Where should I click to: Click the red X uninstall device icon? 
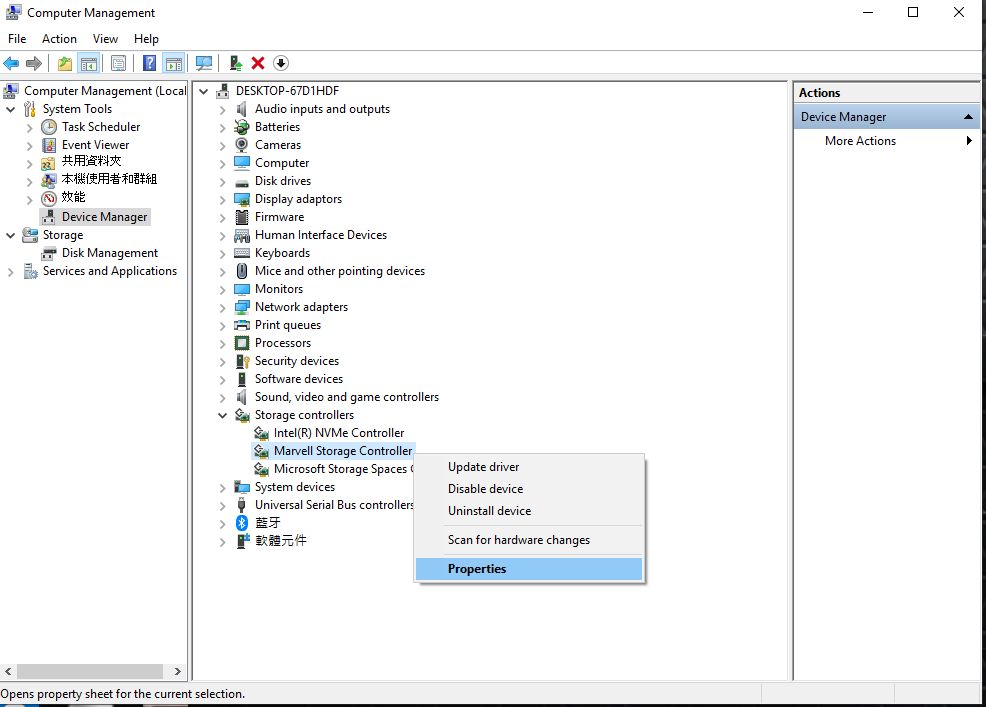pos(258,63)
